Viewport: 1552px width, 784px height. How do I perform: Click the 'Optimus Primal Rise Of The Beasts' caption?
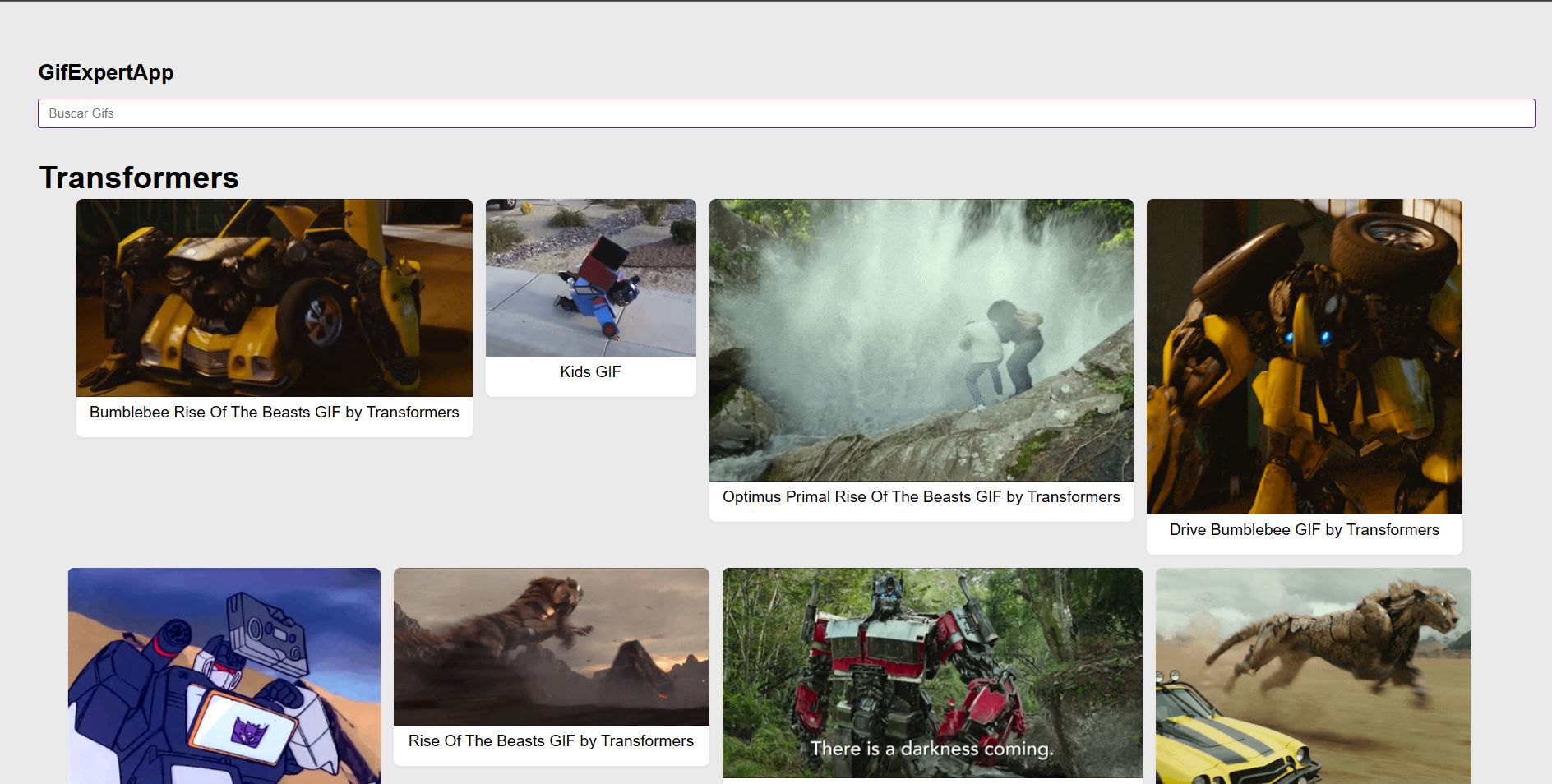(921, 496)
